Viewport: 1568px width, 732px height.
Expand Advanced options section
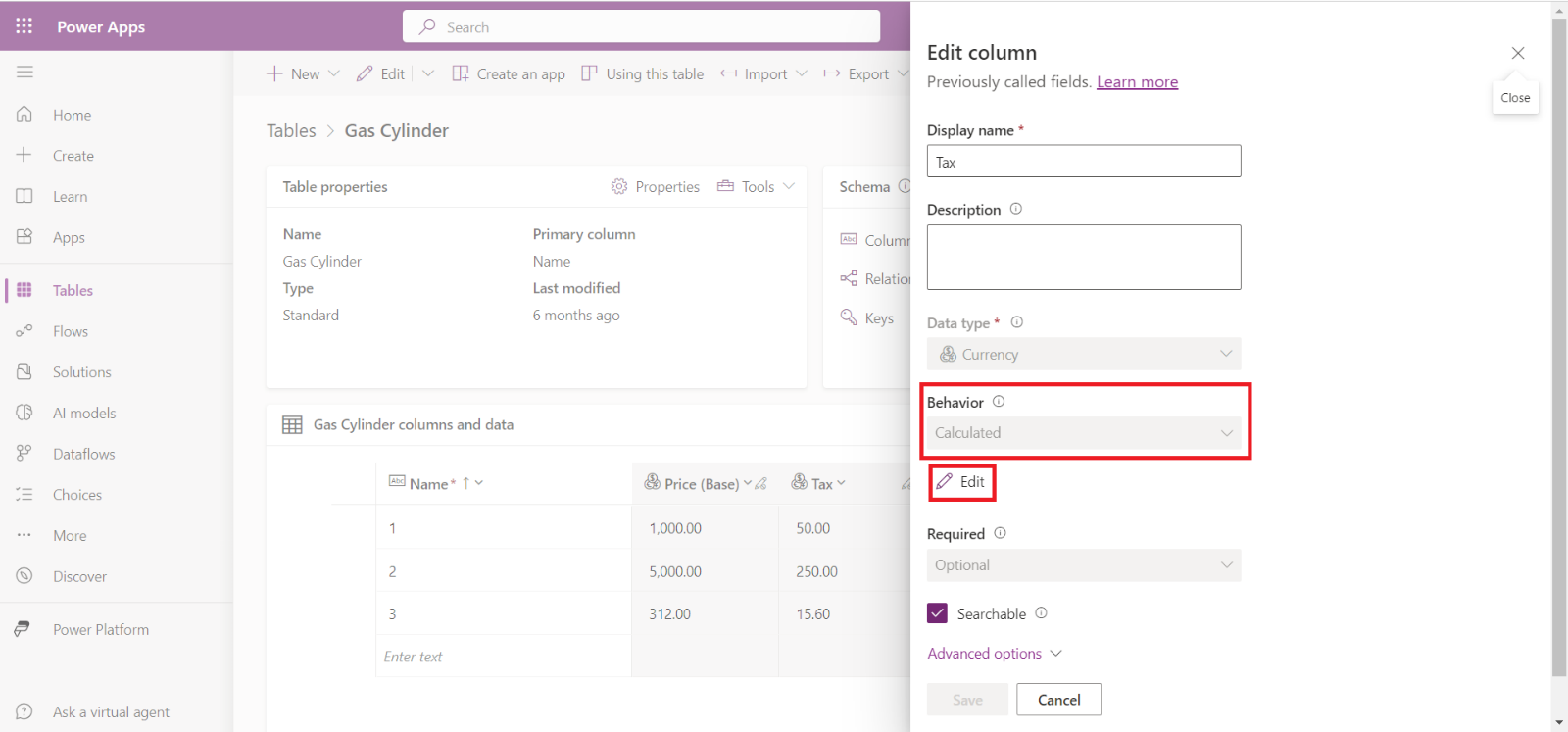pos(994,654)
